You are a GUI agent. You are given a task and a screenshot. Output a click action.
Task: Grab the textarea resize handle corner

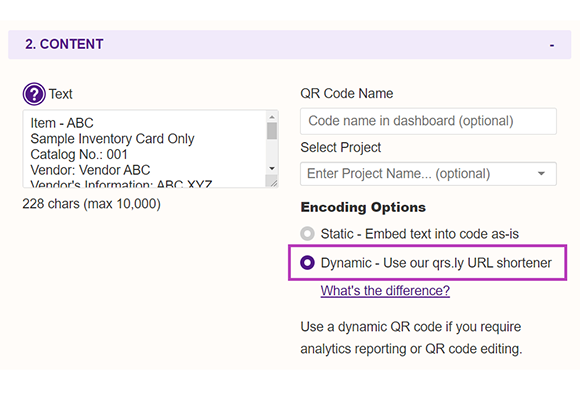point(273,183)
